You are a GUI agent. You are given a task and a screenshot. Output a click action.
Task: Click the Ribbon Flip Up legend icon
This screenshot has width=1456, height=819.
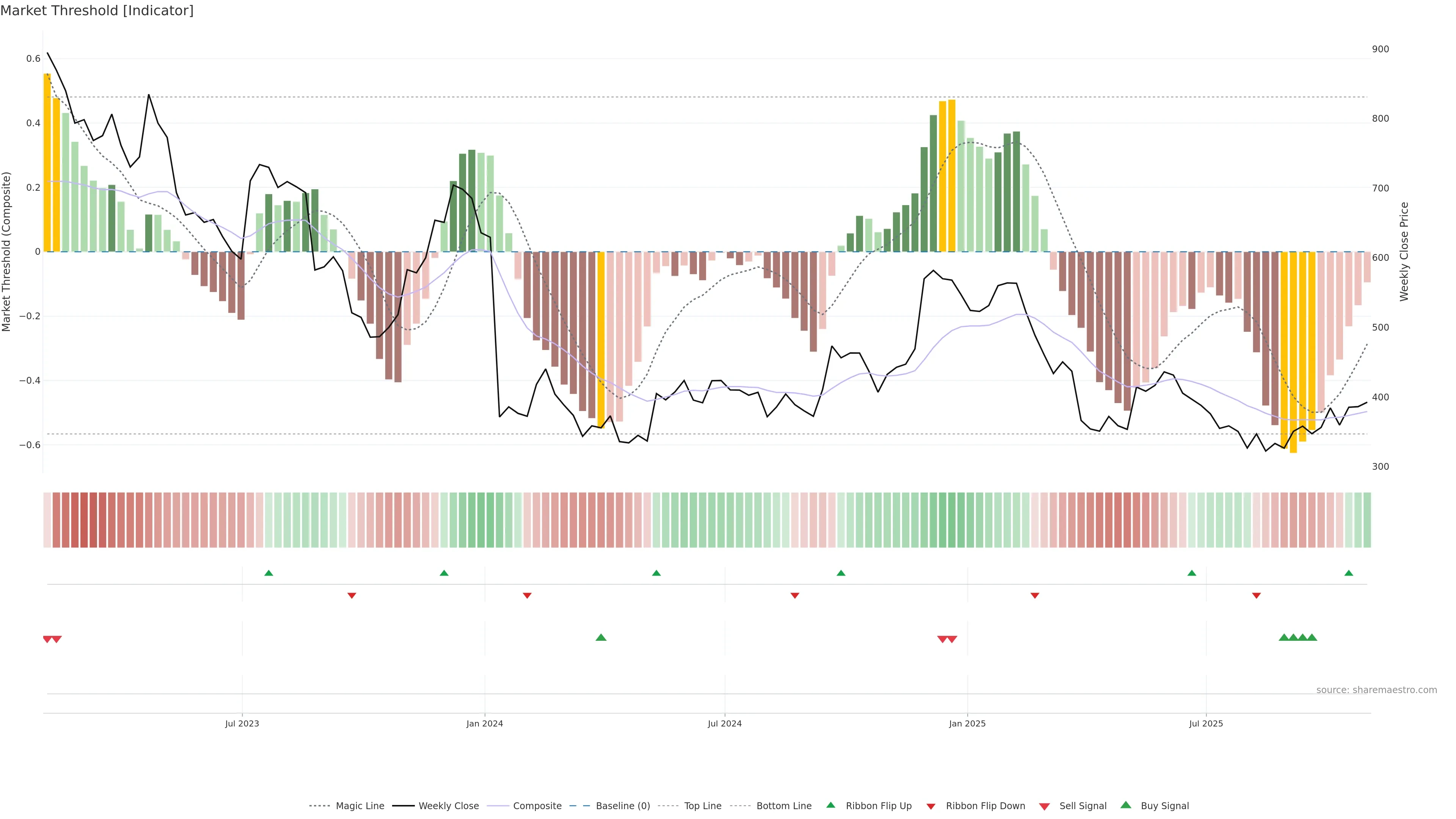click(830, 805)
